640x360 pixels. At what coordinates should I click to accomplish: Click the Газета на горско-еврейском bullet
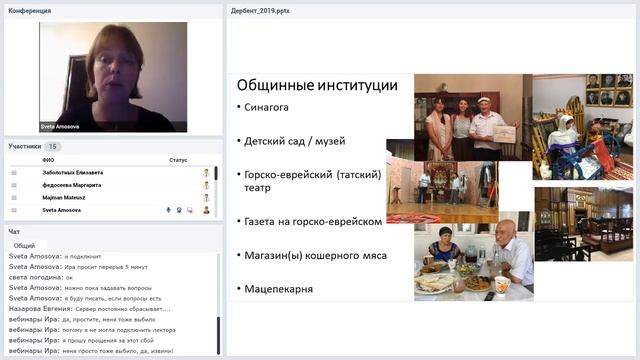point(313,222)
